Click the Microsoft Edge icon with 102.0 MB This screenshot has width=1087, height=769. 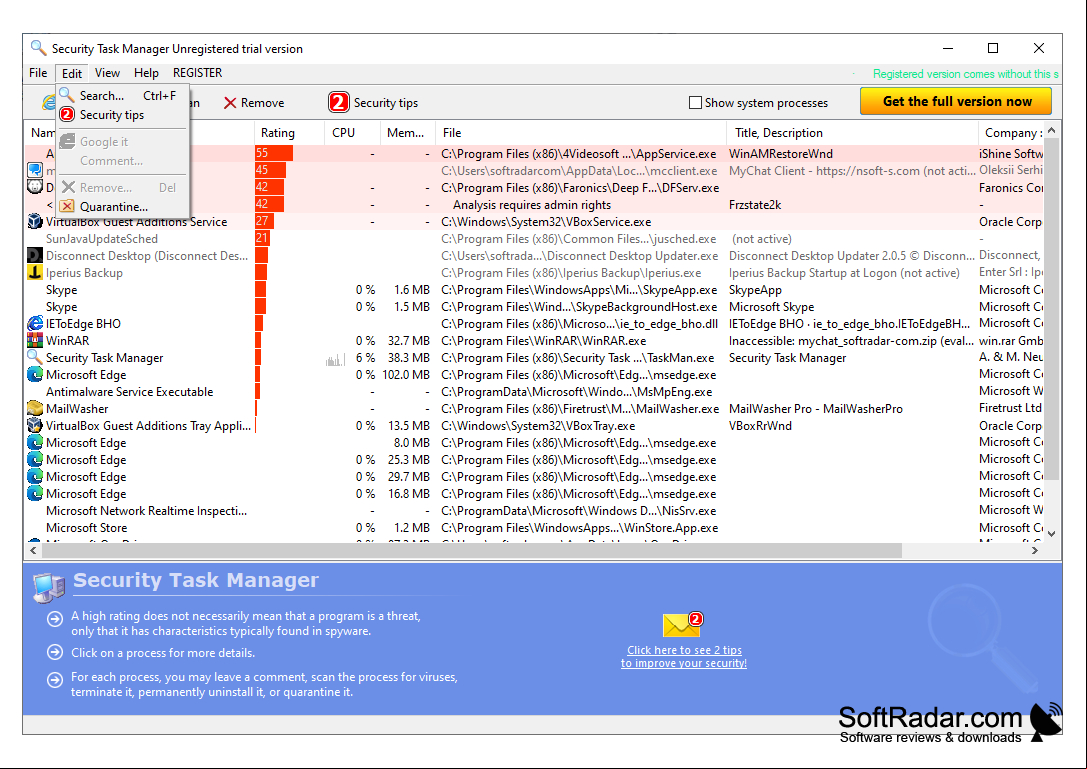pyautogui.click(x=35, y=374)
